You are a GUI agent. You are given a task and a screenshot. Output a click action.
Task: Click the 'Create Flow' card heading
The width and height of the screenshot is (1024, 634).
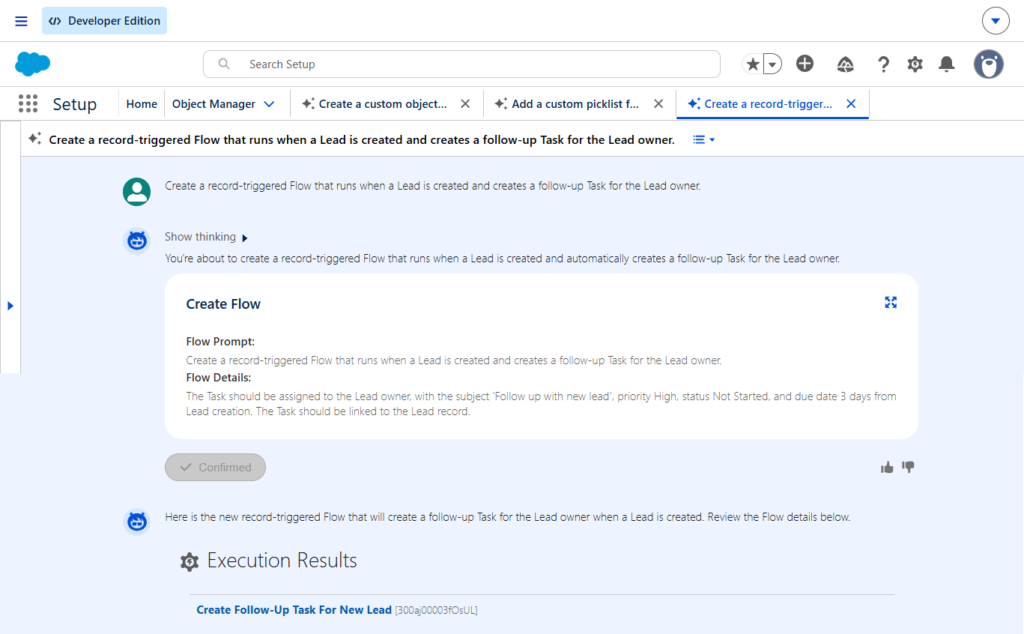(x=223, y=304)
